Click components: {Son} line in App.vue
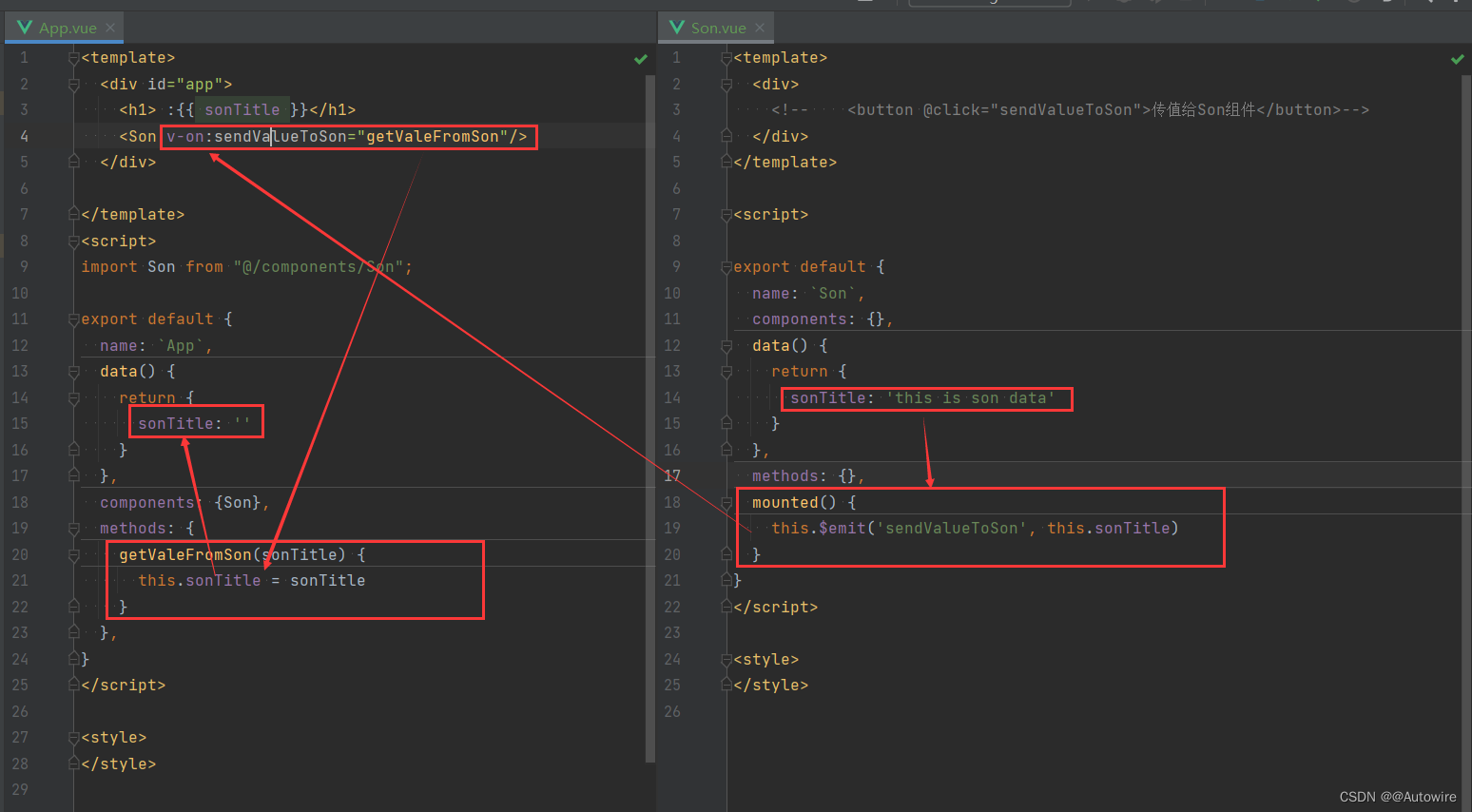Viewport: 1472px width, 812px height. point(185,503)
